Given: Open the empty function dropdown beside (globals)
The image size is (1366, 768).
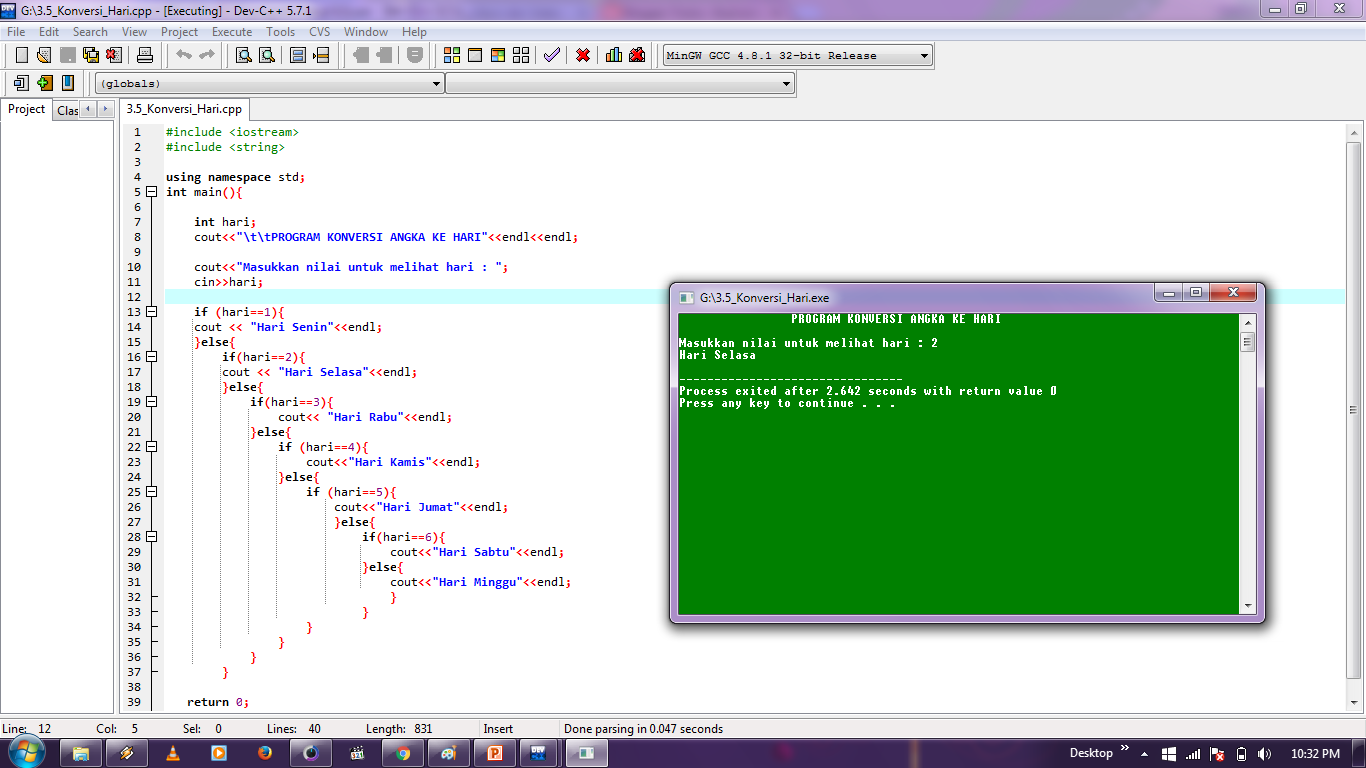Looking at the screenshot, I should click(620, 84).
